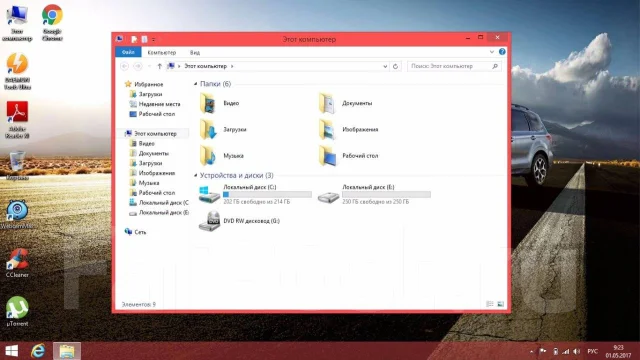Open the address bar history dropdown

pos(385,66)
